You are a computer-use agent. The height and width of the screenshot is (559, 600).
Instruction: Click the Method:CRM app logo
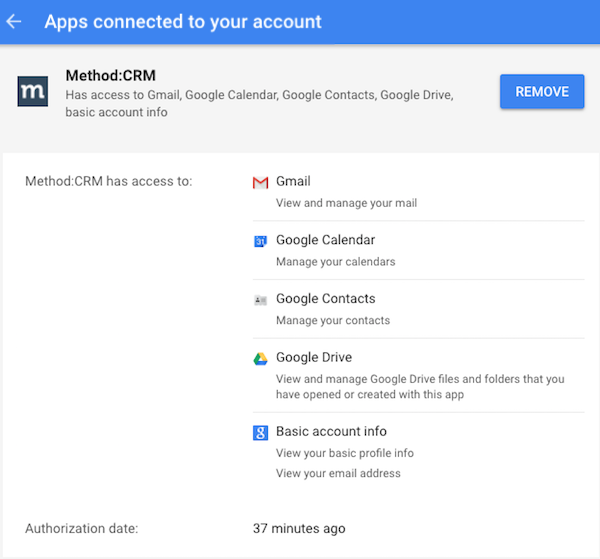point(33,91)
